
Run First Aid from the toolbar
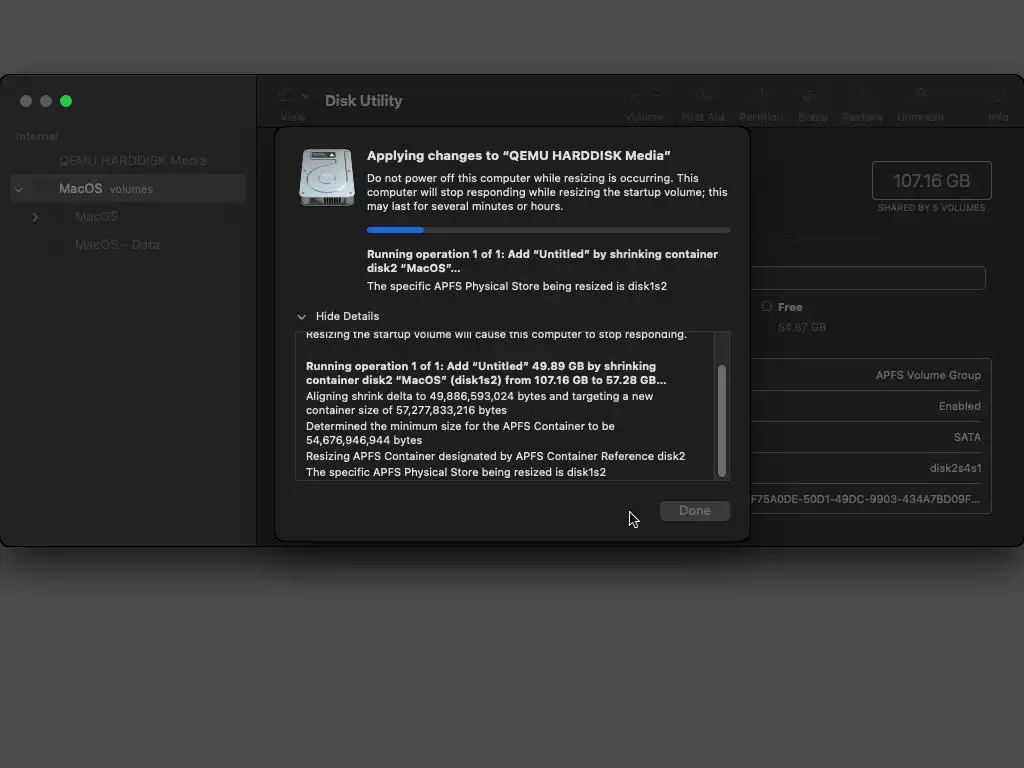click(x=703, y=97)
